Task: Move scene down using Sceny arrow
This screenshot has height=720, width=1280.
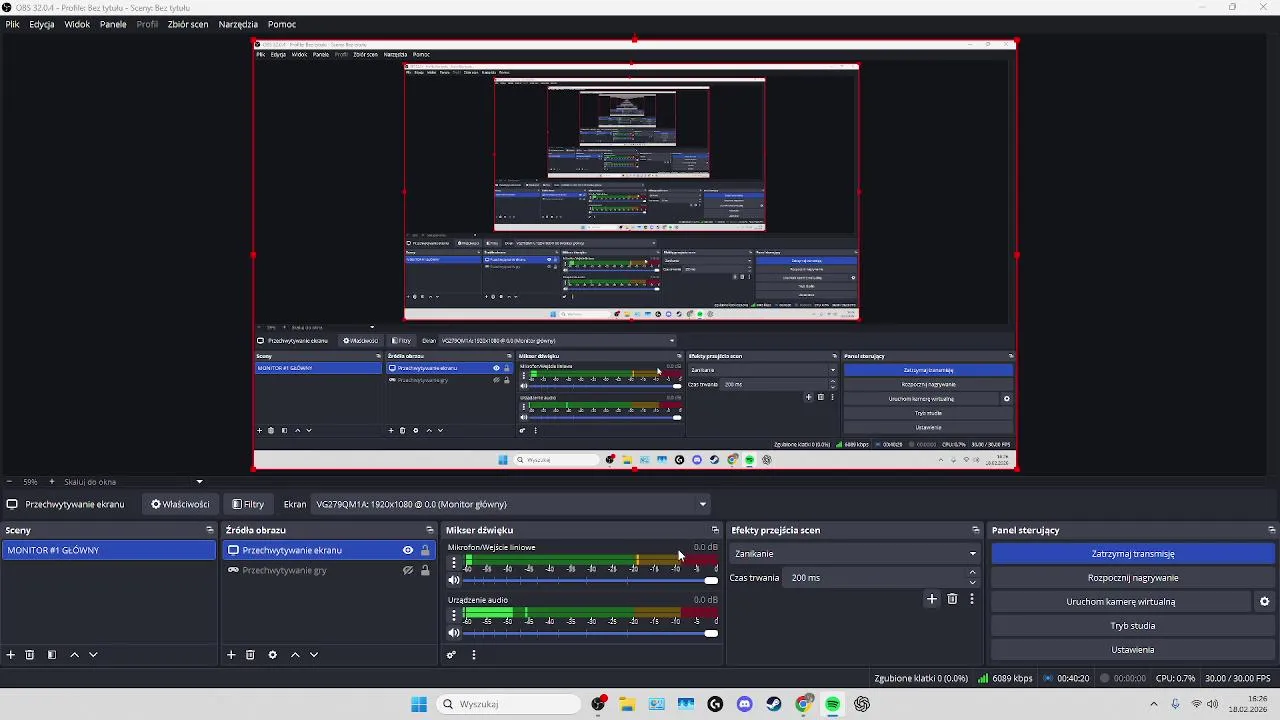Action: 93,655
